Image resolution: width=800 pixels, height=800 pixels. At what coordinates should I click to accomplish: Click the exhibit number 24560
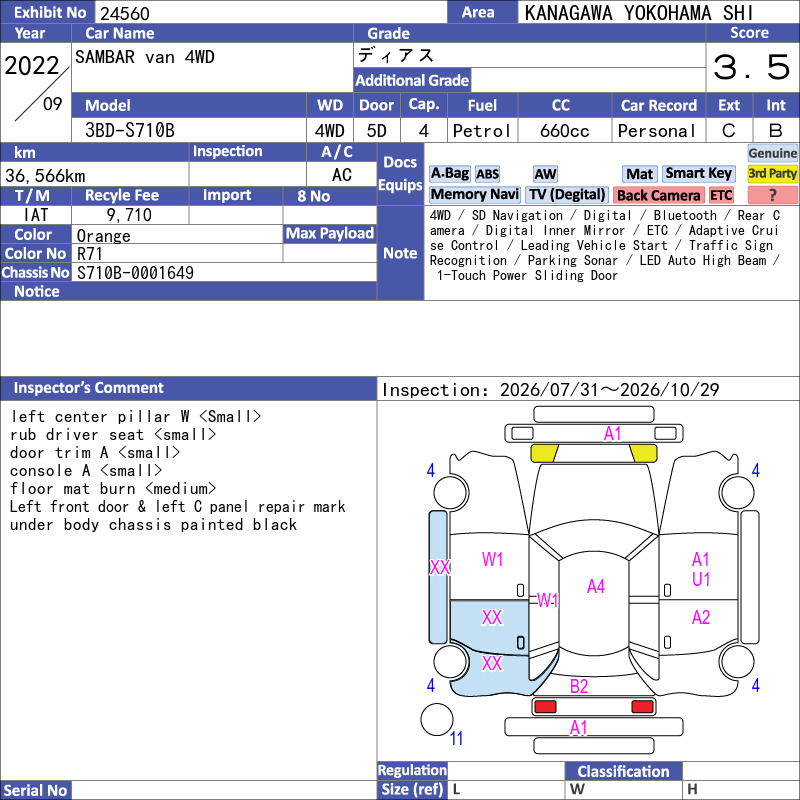coord(125,13)
